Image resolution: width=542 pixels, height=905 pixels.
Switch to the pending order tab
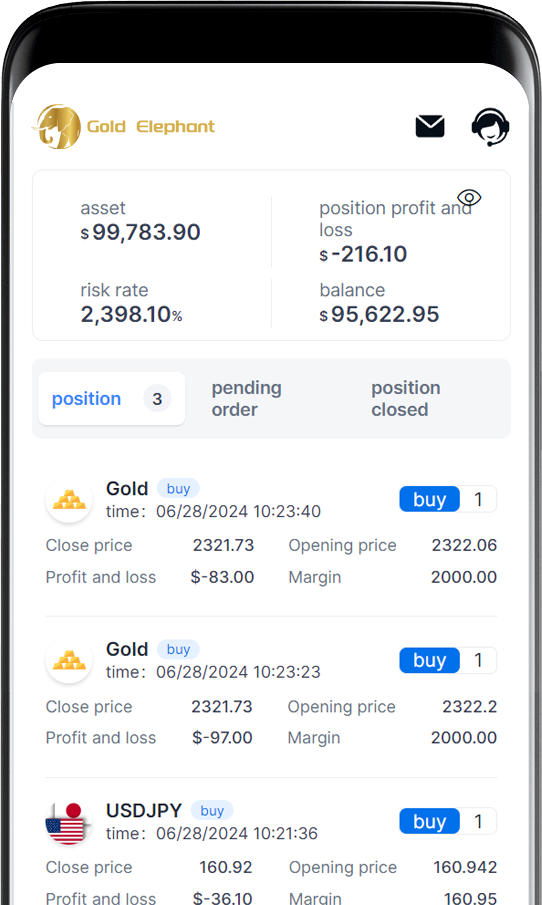[x=246, y=399]
